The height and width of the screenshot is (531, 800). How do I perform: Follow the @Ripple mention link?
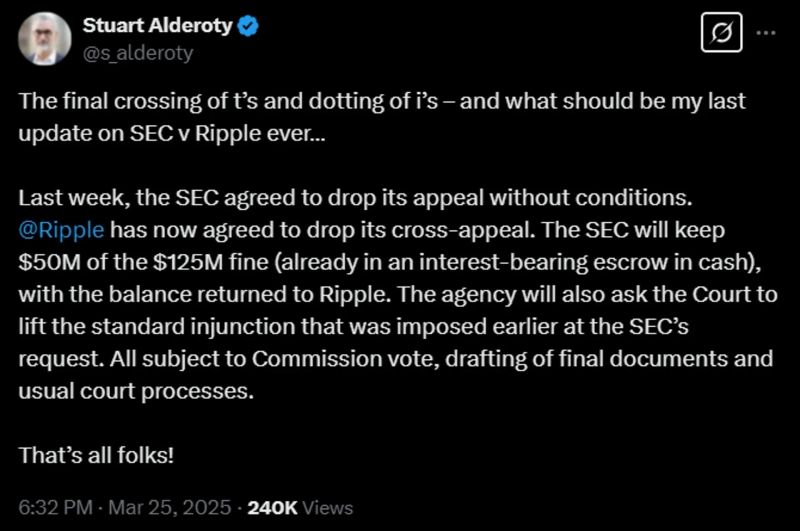[60, 230]
